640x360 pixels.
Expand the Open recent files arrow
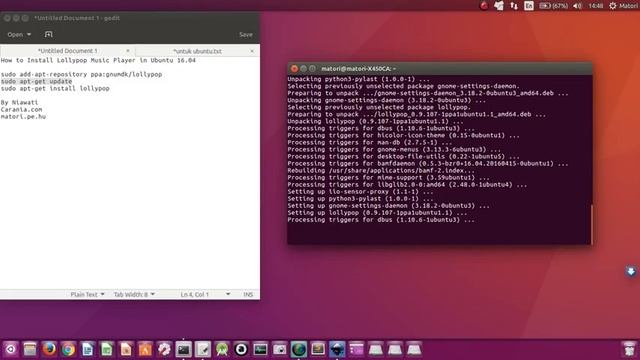[29, 35]
